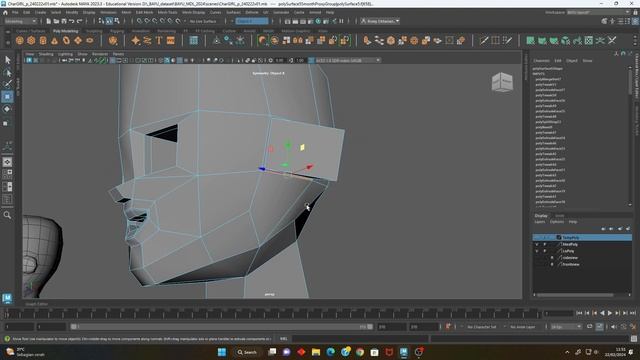Create a polygon cone from the shelf

point(54,40)
